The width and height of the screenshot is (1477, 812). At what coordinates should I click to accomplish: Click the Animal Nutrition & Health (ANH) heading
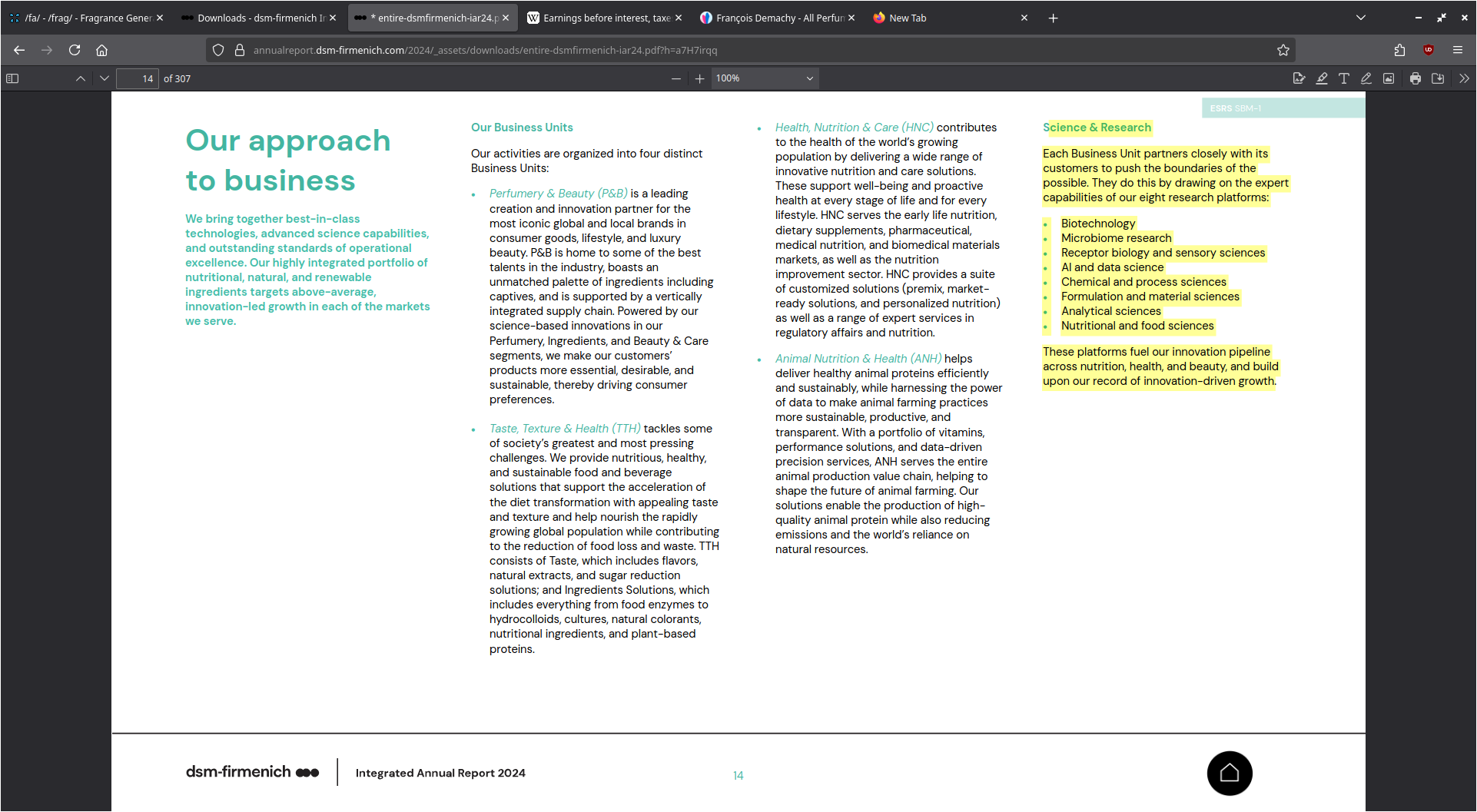coord(858,359)
